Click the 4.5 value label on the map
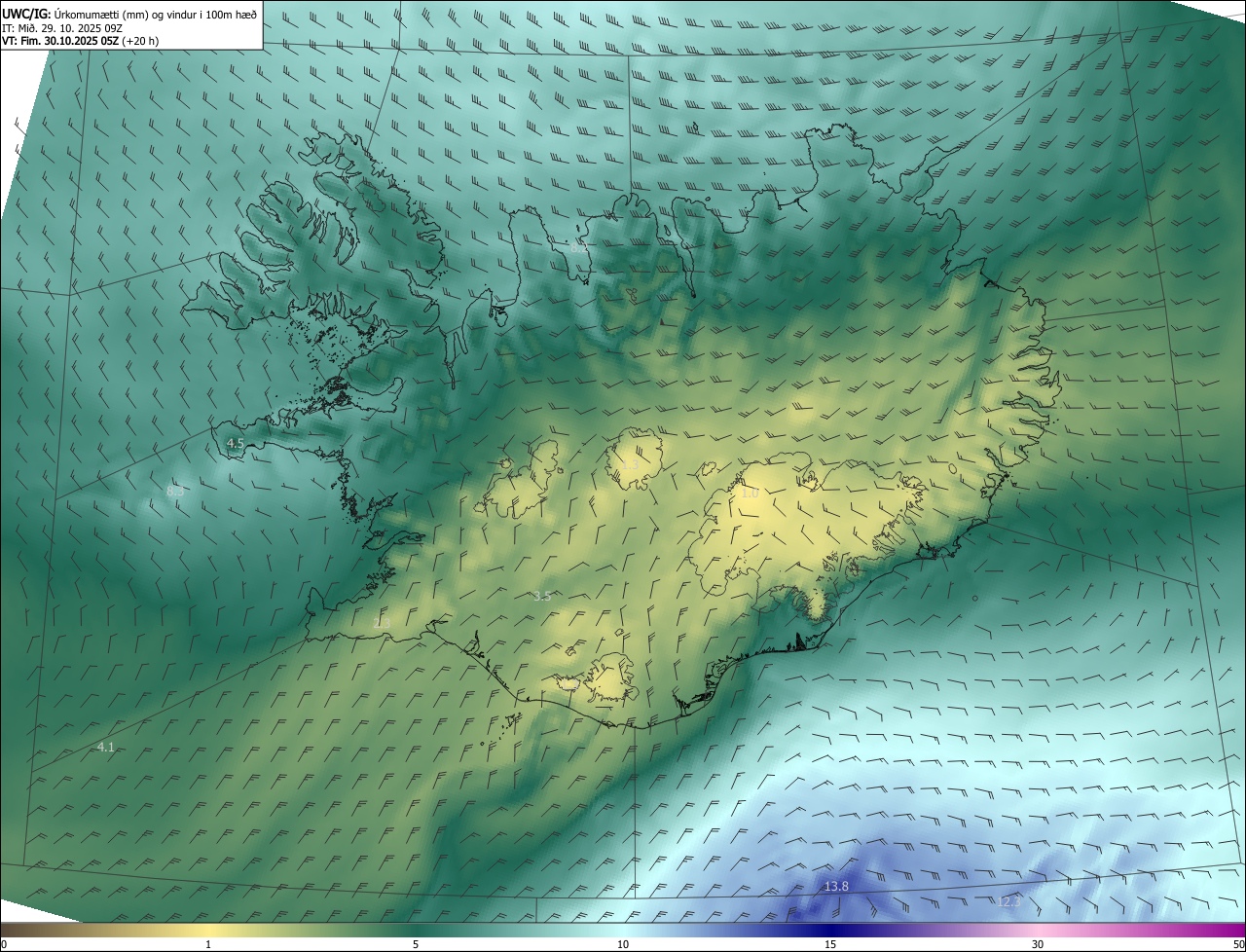This screenshot has width=1246, height=952. pos(236,443)
